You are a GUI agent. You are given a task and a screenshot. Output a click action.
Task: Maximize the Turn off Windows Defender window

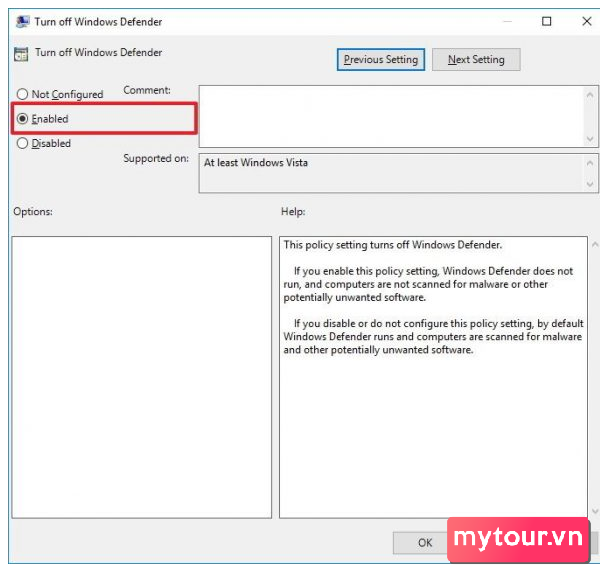(x=547, y=21)
